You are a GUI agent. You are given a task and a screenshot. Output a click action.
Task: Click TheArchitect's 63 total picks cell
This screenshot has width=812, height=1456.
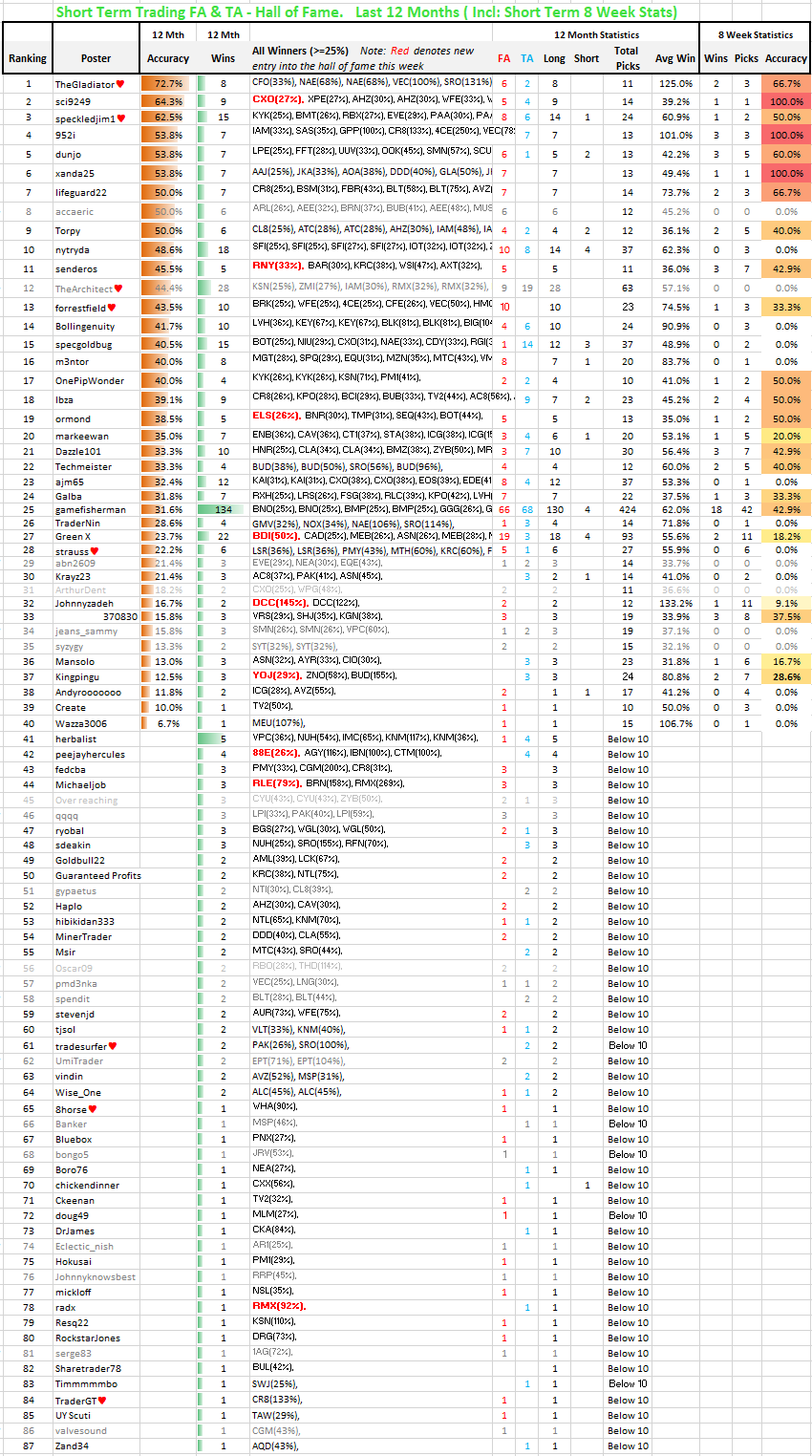(x=627, y=288)
